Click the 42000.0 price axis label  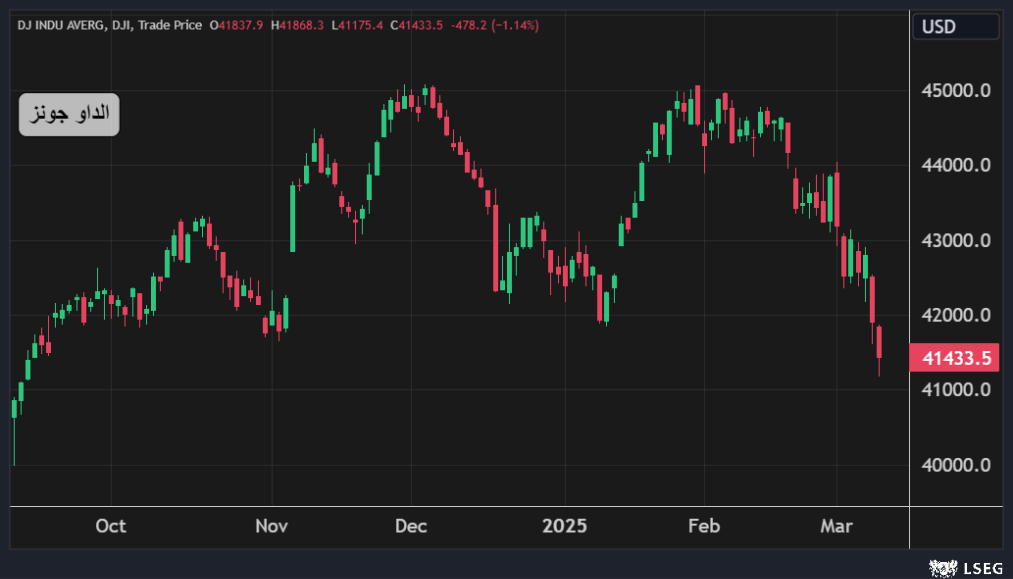coord(957,315)
